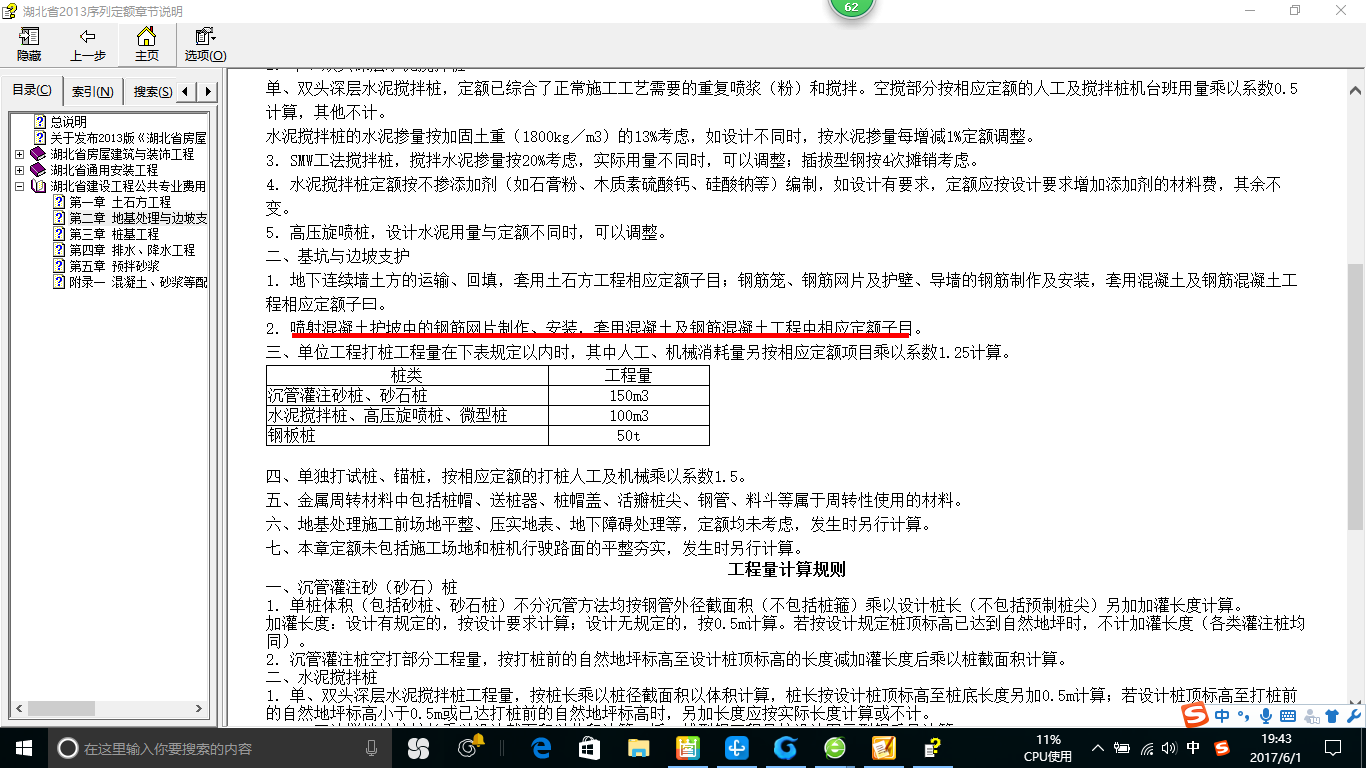The width and height of the screenshot is (1366, 768).
Task: Click the 钢板桩 table cell
Action: 407,435
